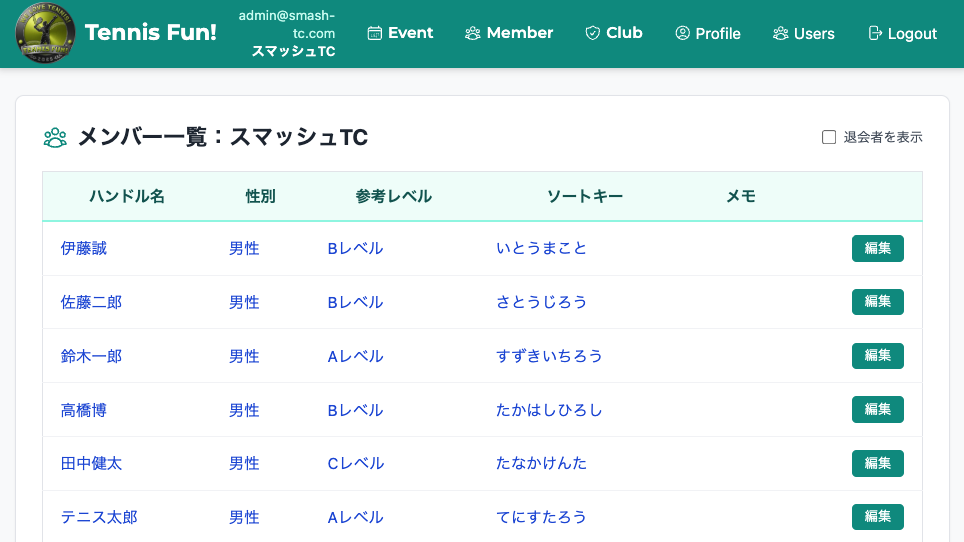This screenshot has height=542, width=964.
Task: Click the admin@smash-tc.com account text
Action: (287, 24)
